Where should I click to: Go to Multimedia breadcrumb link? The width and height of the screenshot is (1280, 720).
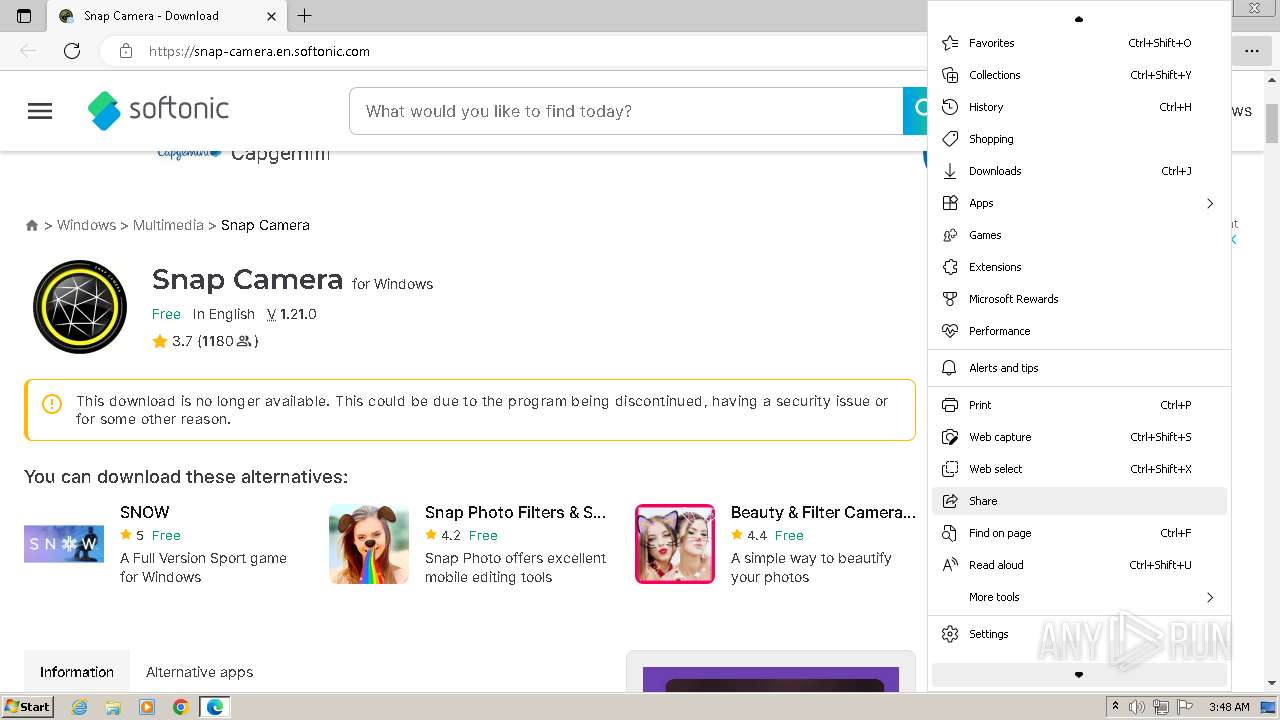(x=168, y=225)
